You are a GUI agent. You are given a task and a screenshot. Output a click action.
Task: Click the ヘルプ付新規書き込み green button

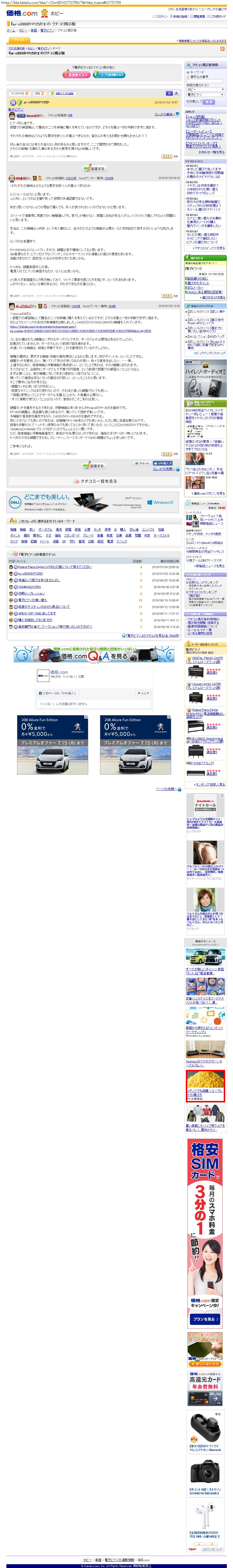(x=110, y=74)
